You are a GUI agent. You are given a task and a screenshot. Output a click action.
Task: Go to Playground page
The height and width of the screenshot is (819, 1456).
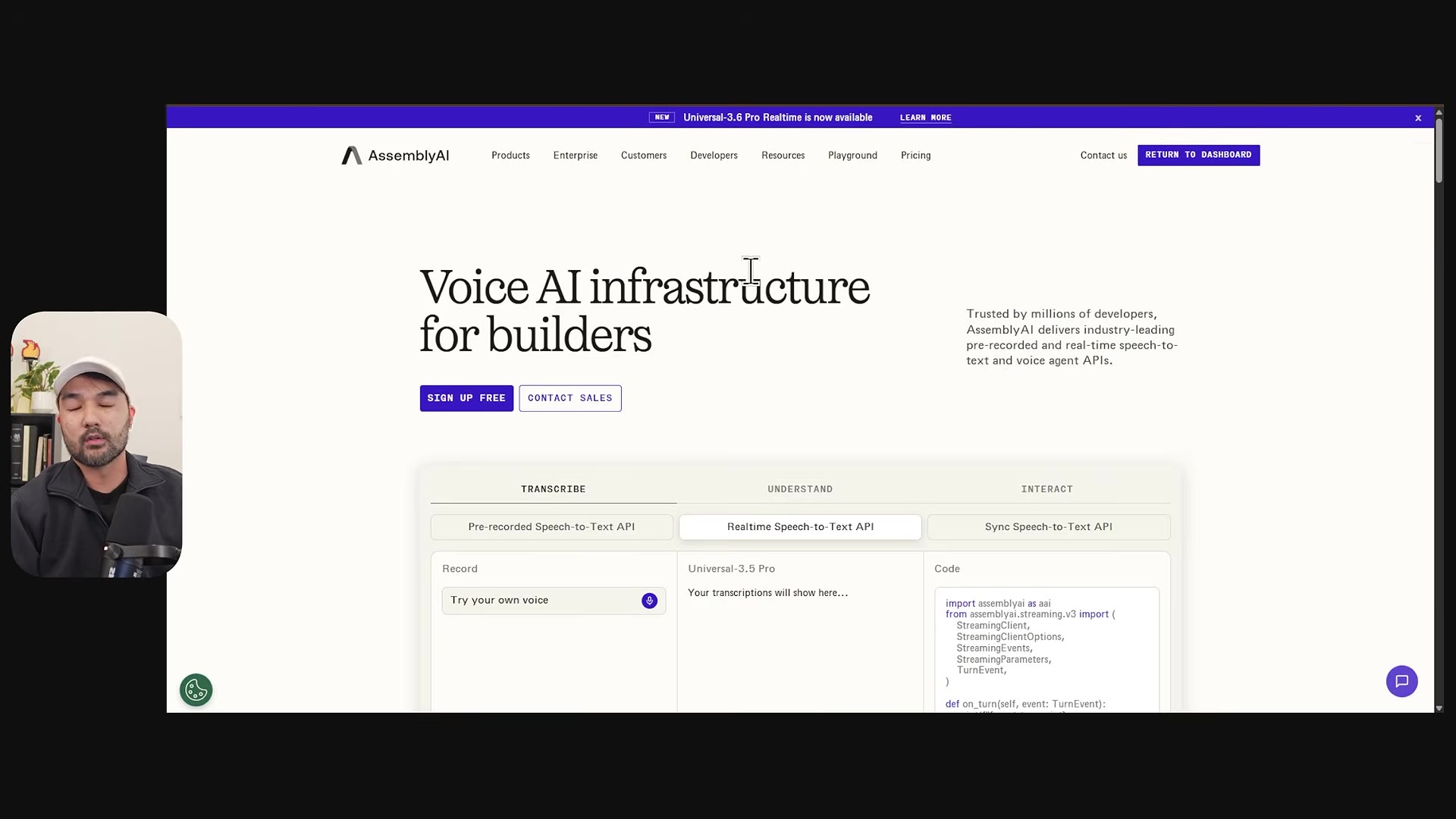[852, 155]
